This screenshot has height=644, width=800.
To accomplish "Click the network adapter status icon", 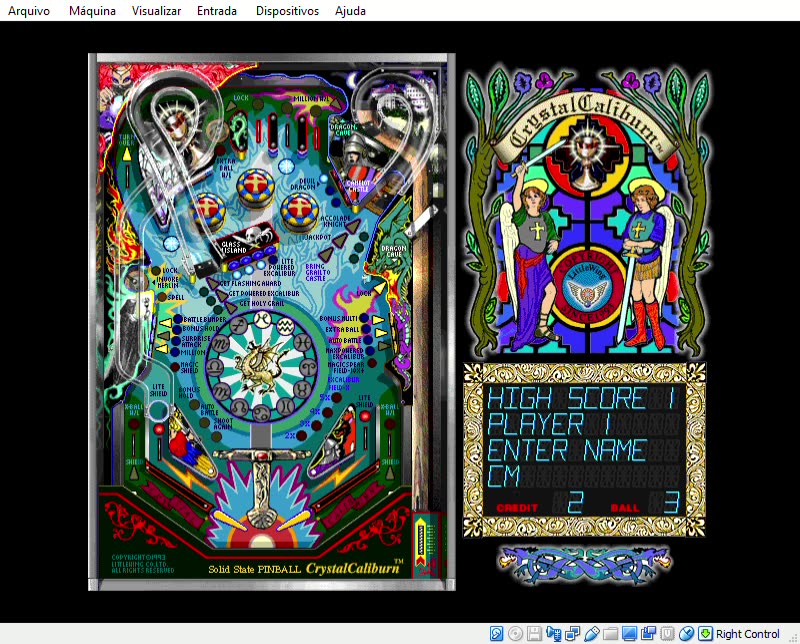I will coord(573,633).
